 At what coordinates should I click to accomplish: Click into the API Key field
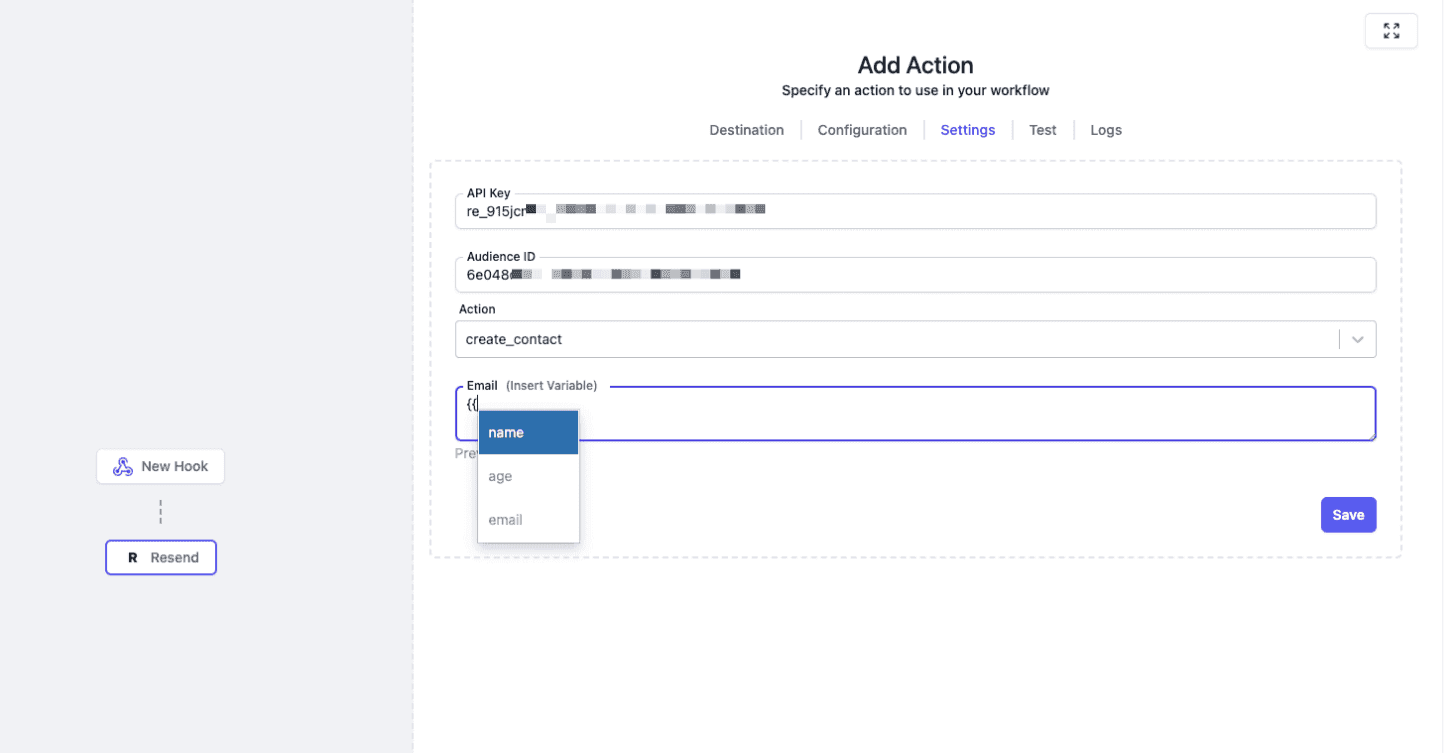(x=915, y=211)
